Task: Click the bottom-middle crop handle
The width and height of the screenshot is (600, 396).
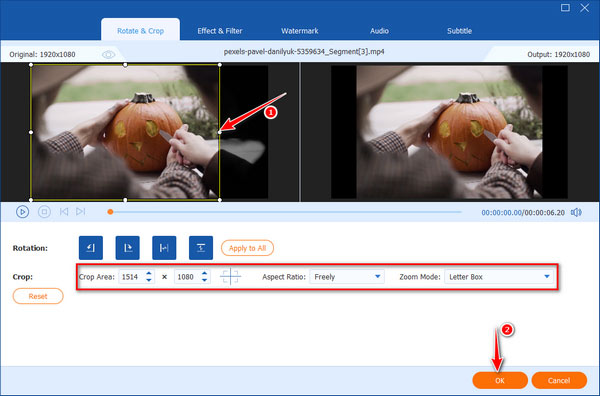Action: tap(125, 200)
